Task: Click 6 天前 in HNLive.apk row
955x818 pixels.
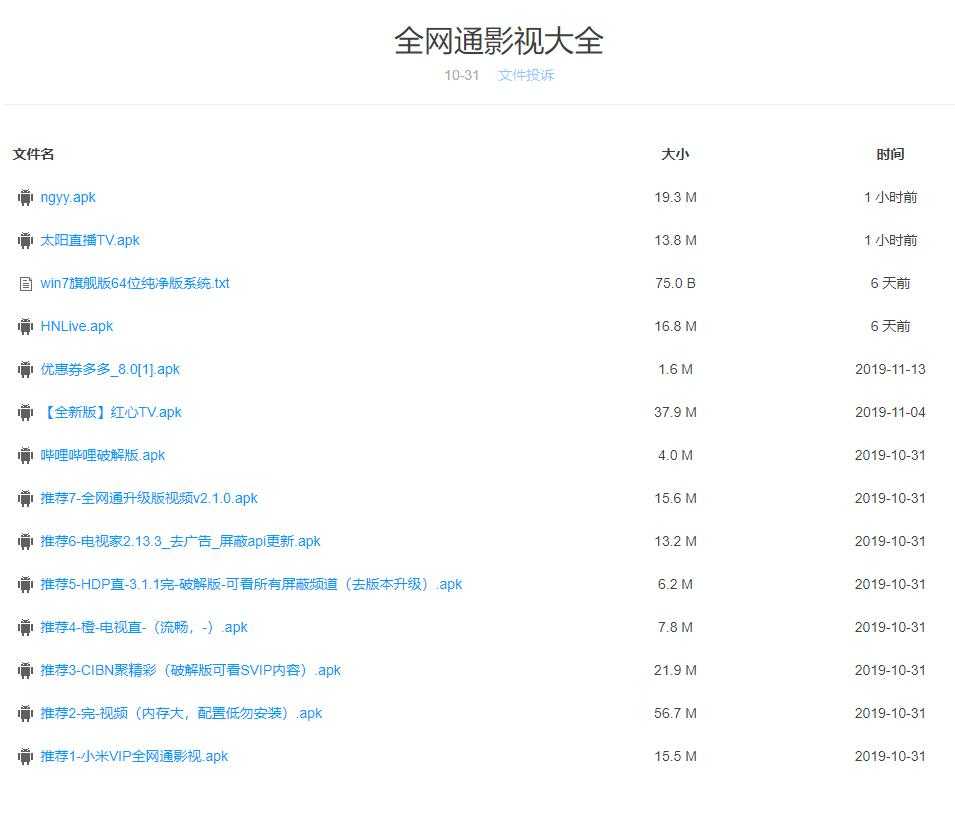Action: pos(890,326)
